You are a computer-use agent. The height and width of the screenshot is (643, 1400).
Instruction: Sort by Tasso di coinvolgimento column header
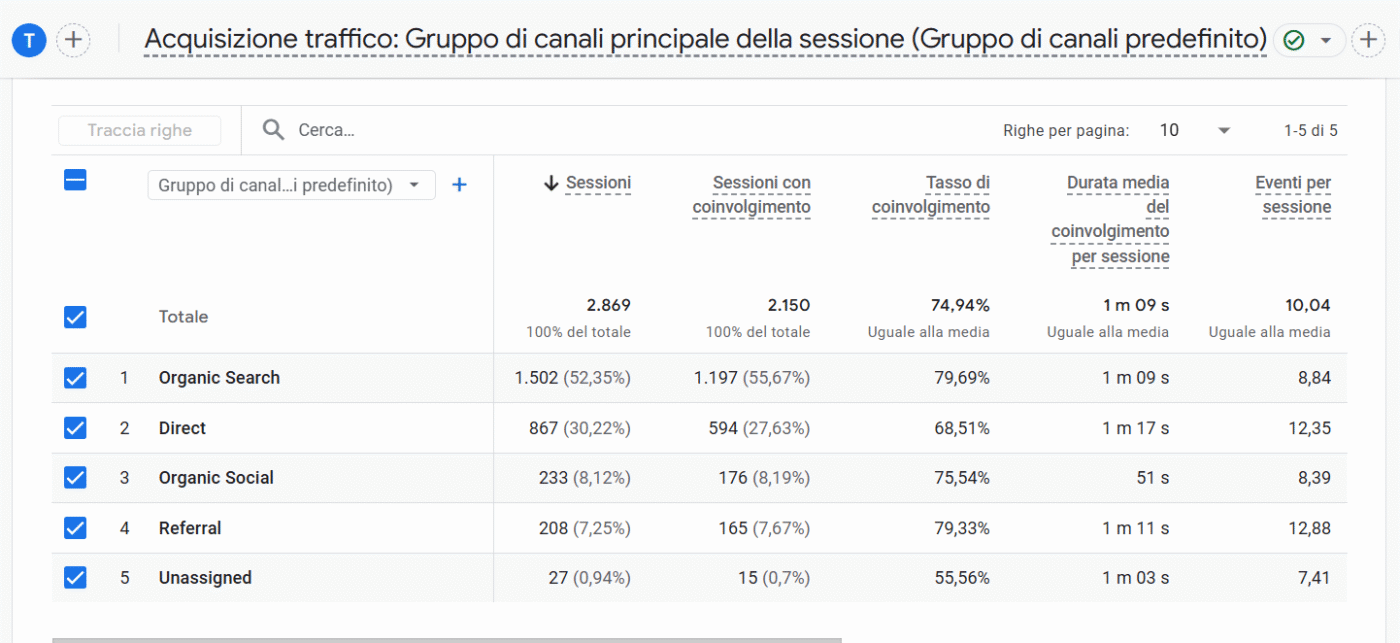point(931,195)
